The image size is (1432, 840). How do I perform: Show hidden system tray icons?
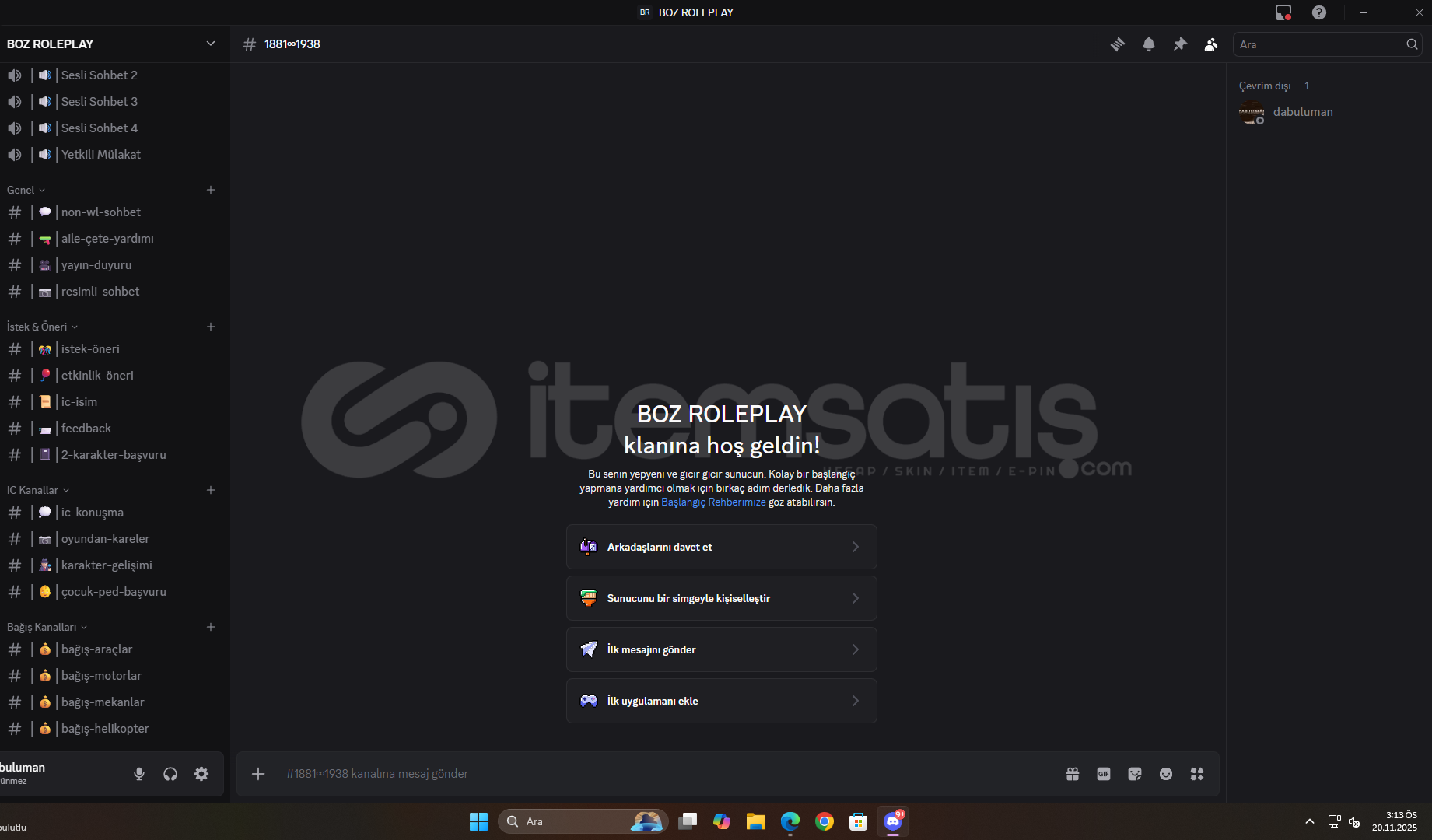(1310, 821)
